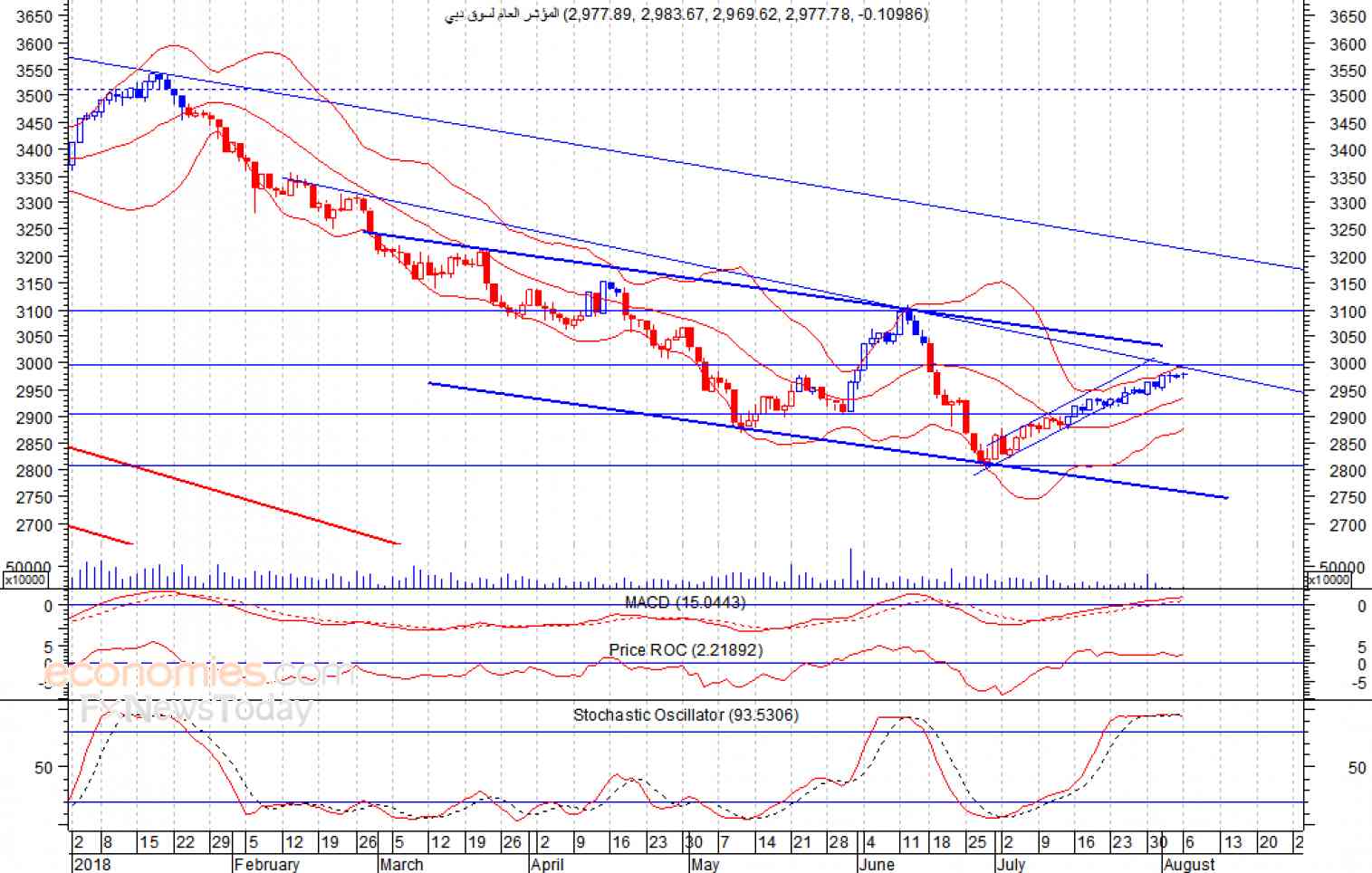Click the chart title with OHLC values 2,977.89
The width and height of the screenshot is (1372, 873).
686,14
